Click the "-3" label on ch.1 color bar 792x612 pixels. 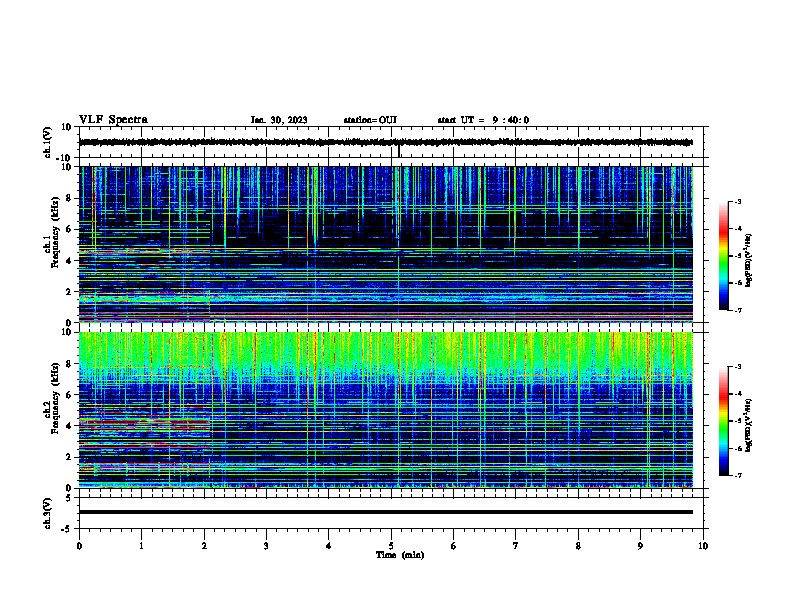[738, 202]
